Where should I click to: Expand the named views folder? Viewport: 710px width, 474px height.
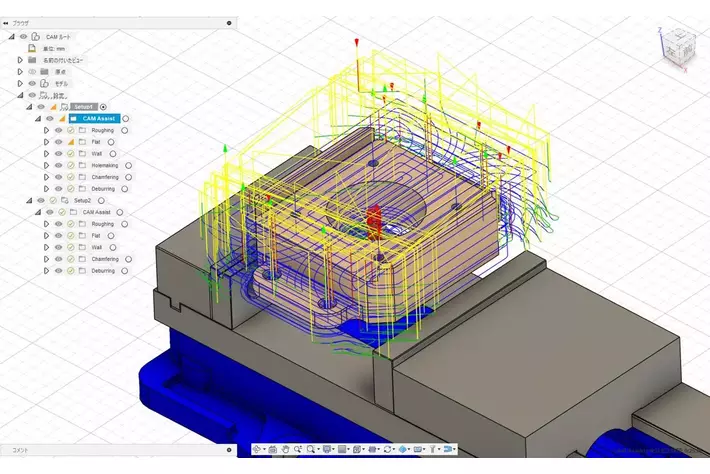[x=19, y=60]
